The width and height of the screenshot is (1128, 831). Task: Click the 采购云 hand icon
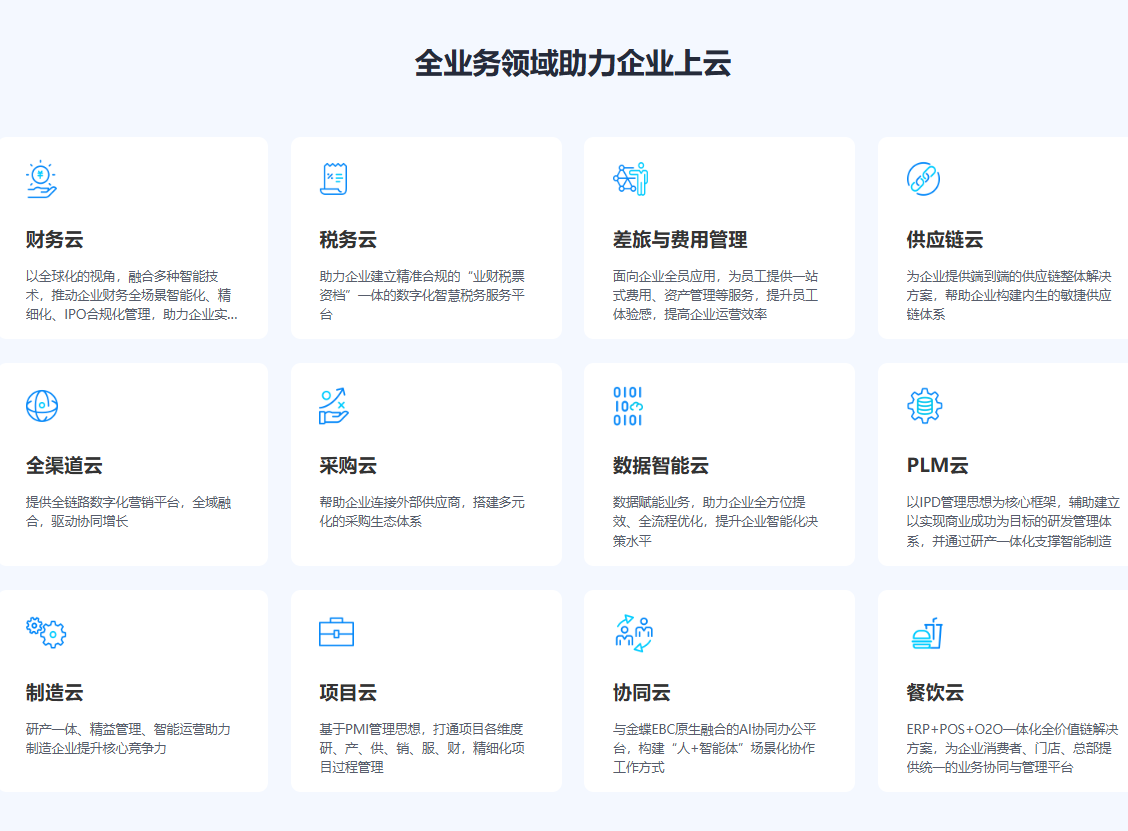333,406
